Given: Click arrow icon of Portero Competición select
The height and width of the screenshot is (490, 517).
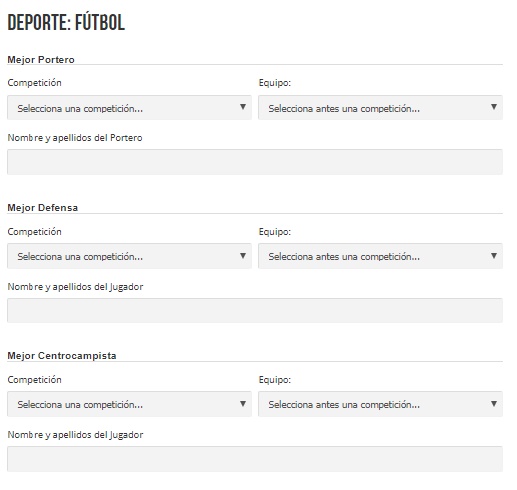Looking at the screenshot, I should pyautogui.click(x=243, y=107).
